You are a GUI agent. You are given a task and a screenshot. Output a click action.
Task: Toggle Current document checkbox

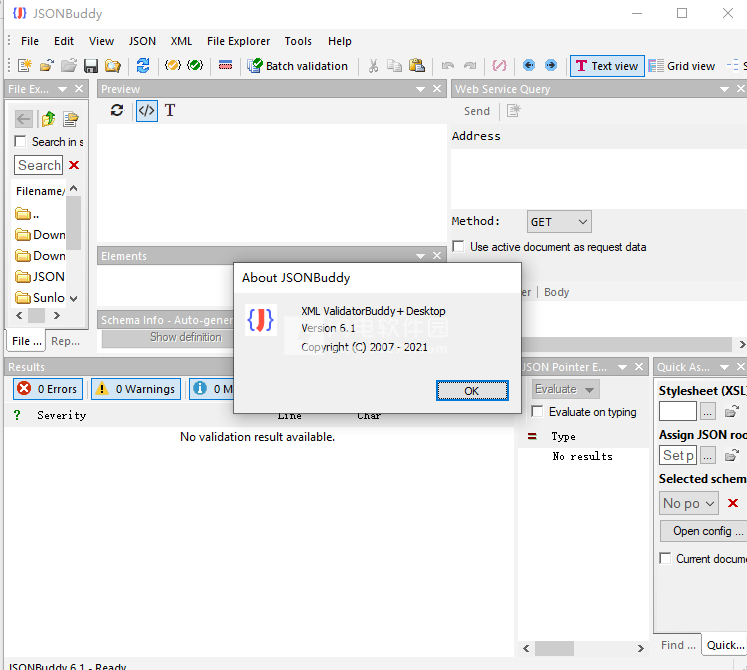coord(665,558)
